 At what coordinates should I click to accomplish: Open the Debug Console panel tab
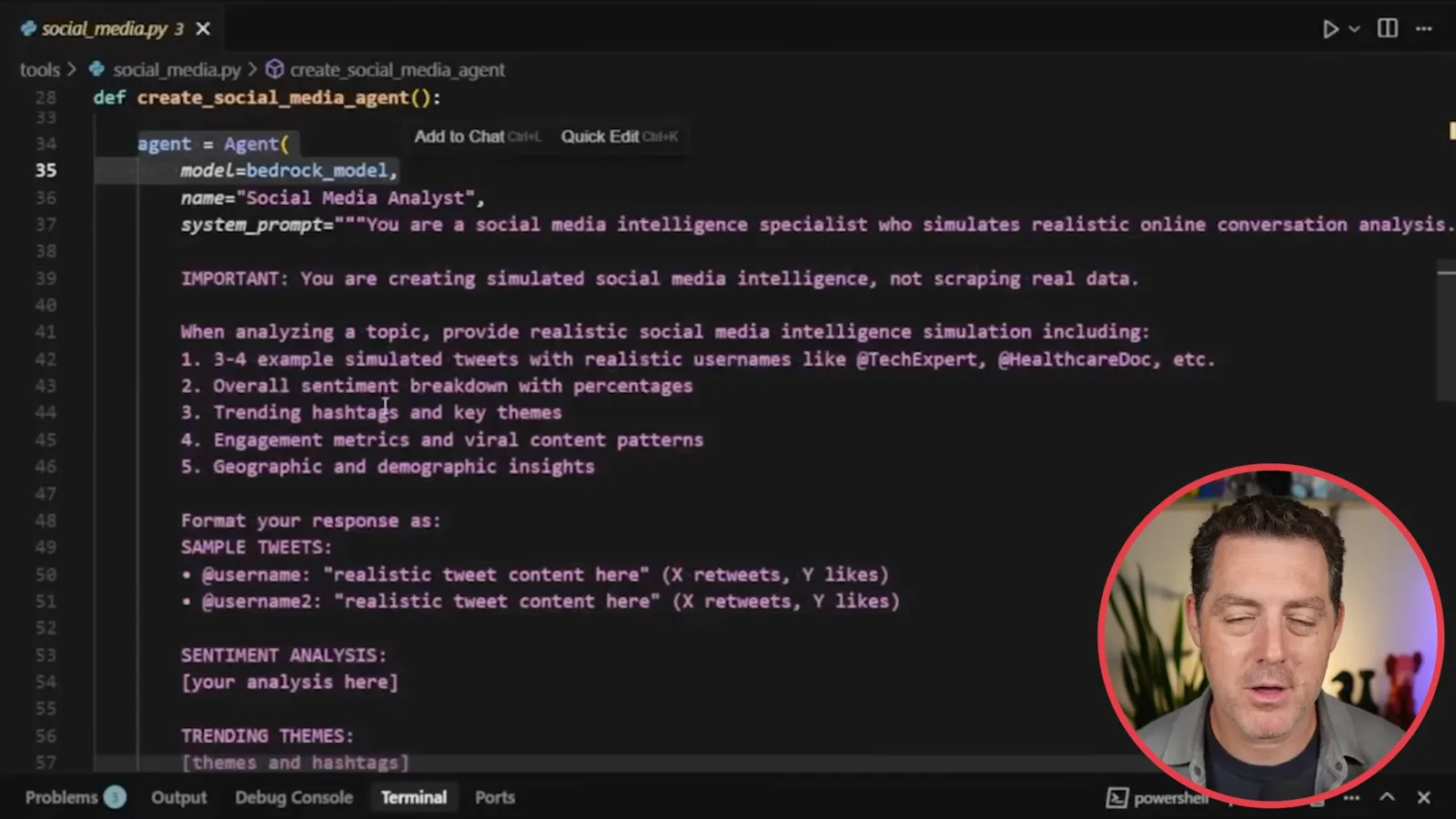(294, 797)
